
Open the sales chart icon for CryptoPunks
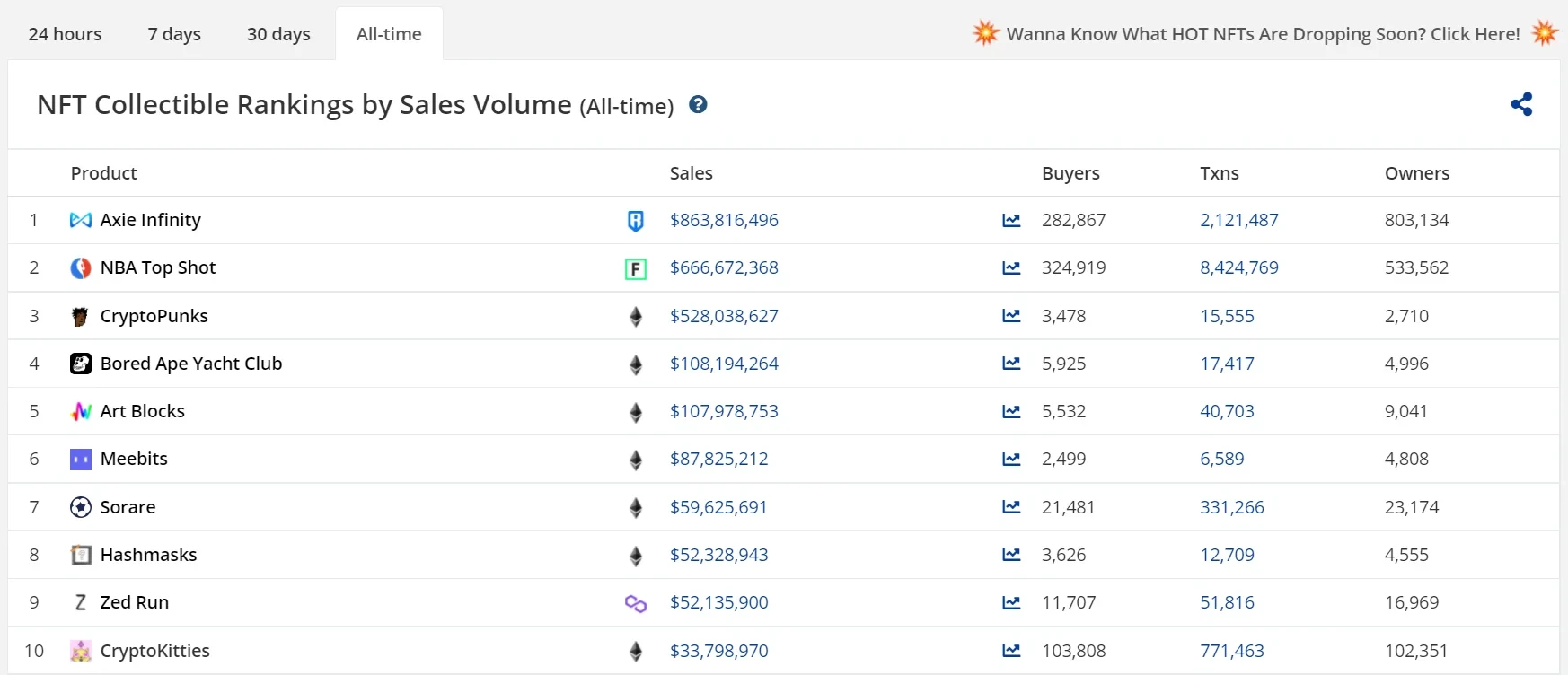pyautogui.click(x=1011, y=316)
